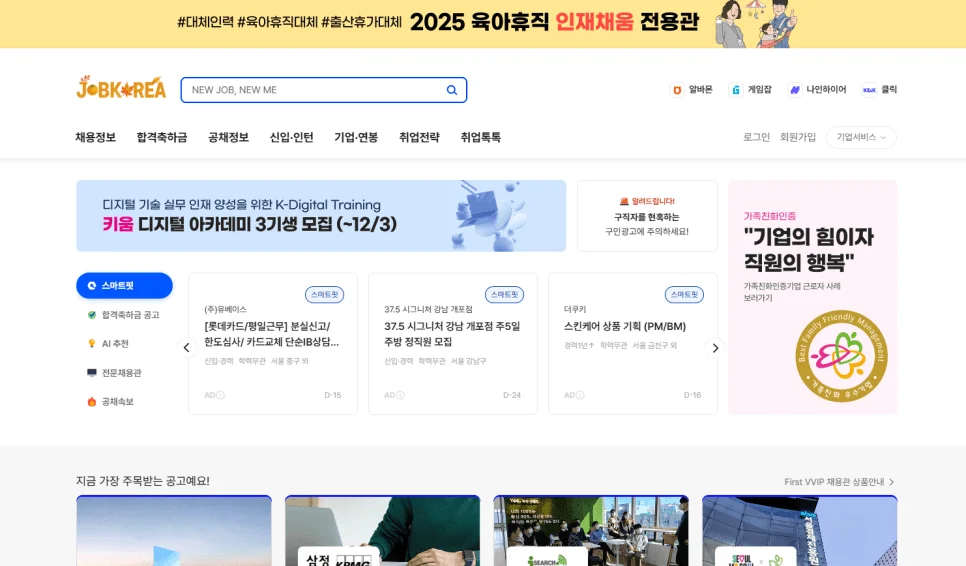Open the 클릭 partner site icon

[869, 90]
